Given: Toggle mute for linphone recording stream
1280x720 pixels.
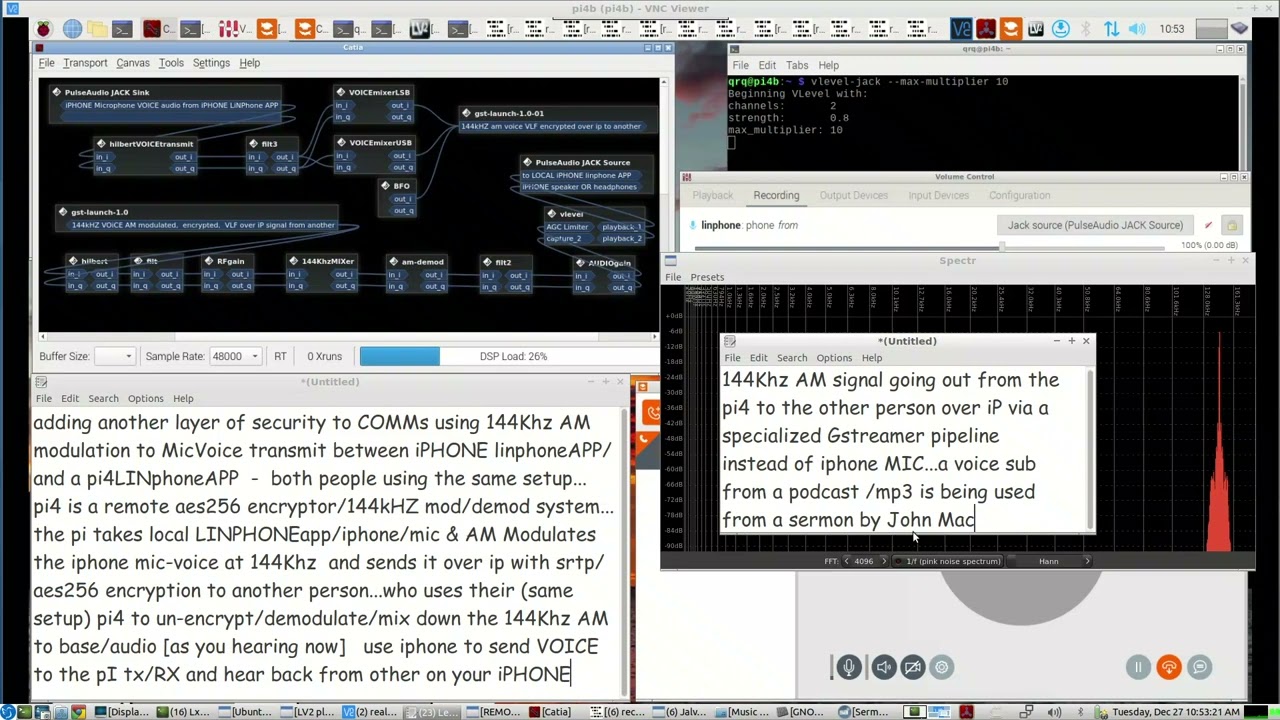Looking at the screenshot, I should pyautogui.click(x=1208, y=225).
